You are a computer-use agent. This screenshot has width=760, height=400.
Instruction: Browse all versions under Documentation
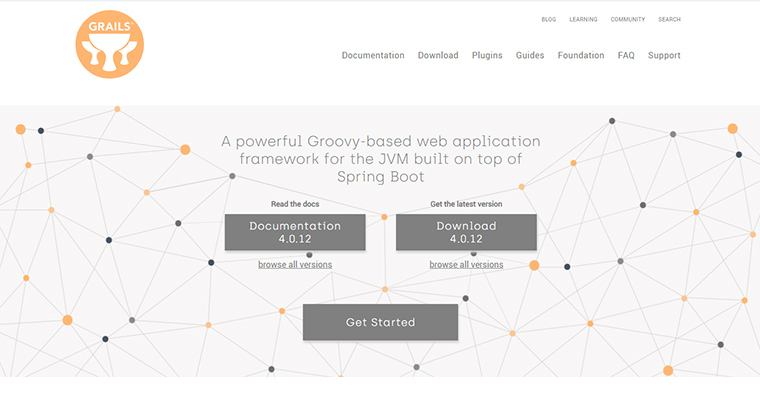coord(295,265)
